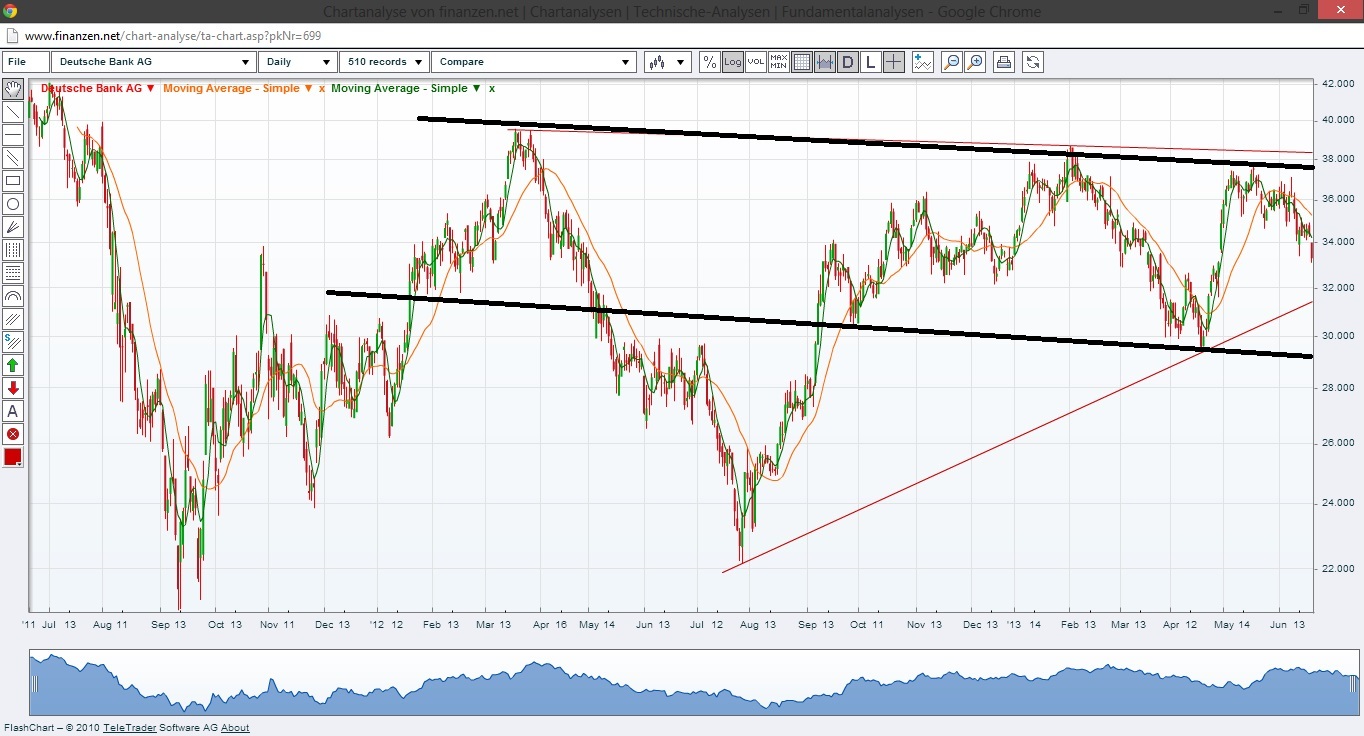The image size is (1364, 736).
Task: Toggle logarithmic scale with the Log button
Action: pos(732,61)
